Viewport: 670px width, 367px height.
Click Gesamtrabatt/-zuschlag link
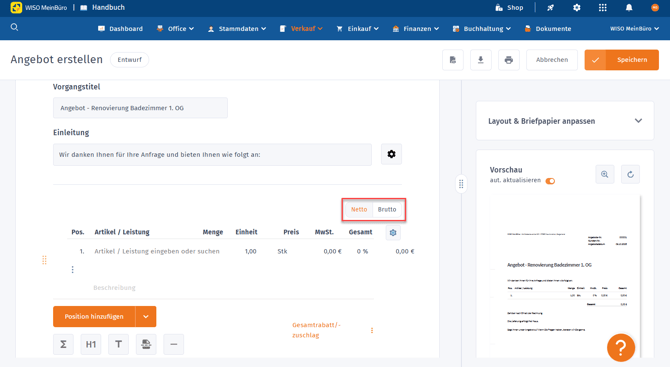point(316,330)
